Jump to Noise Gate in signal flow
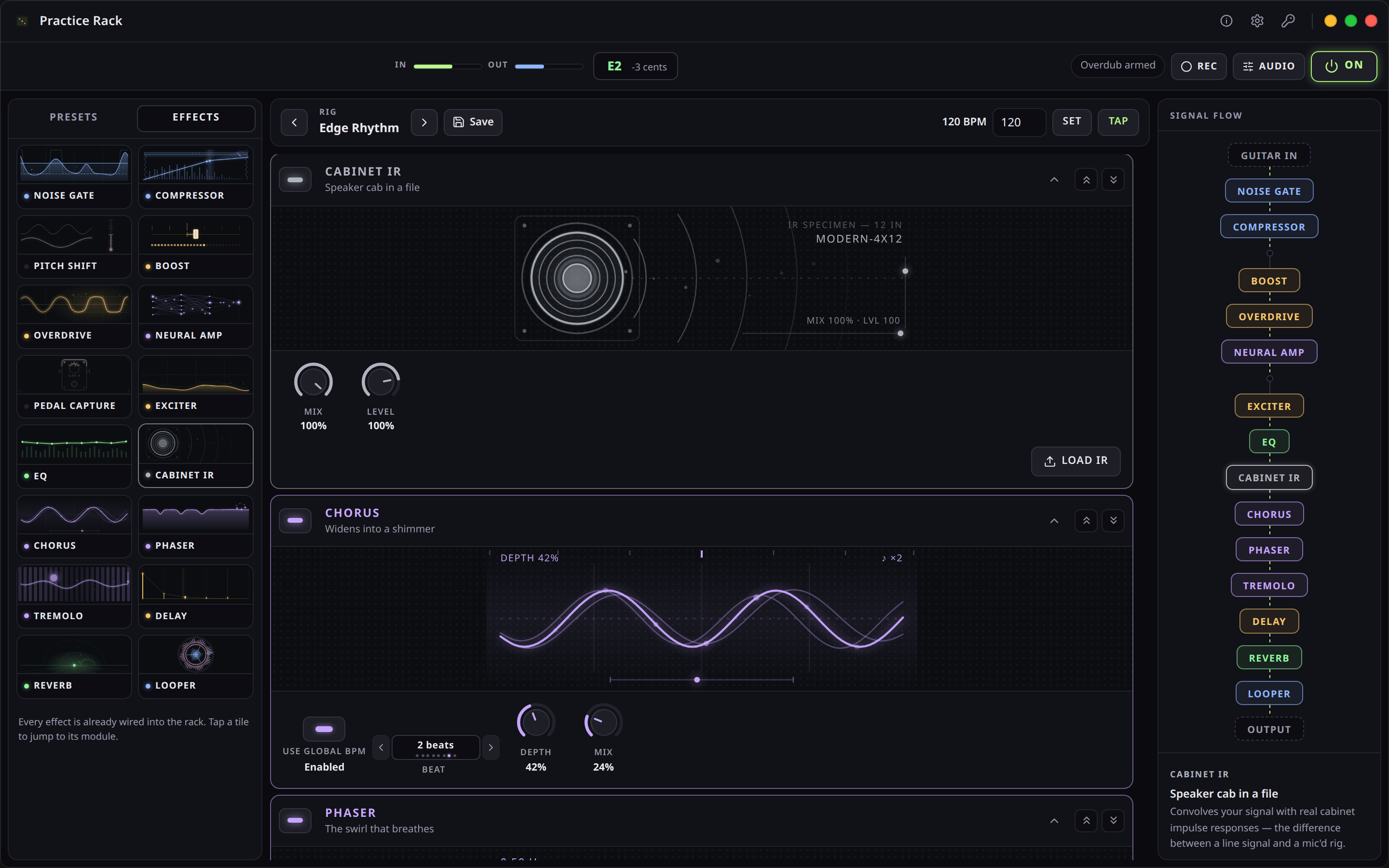The width and height of the screenshot is (1389, 868). tap(1269, 191)
